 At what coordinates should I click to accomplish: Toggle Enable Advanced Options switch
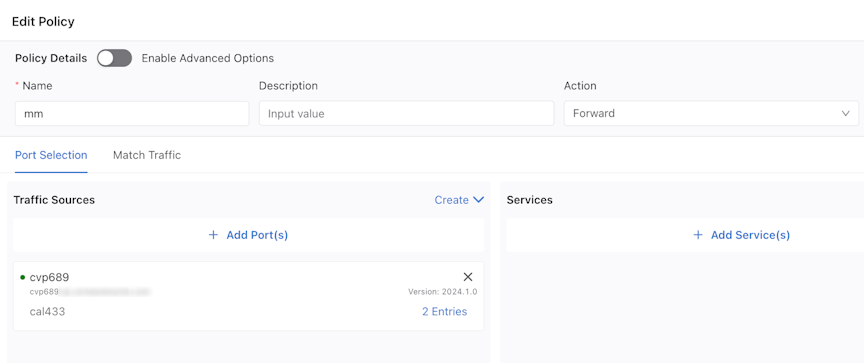point(115,58)
